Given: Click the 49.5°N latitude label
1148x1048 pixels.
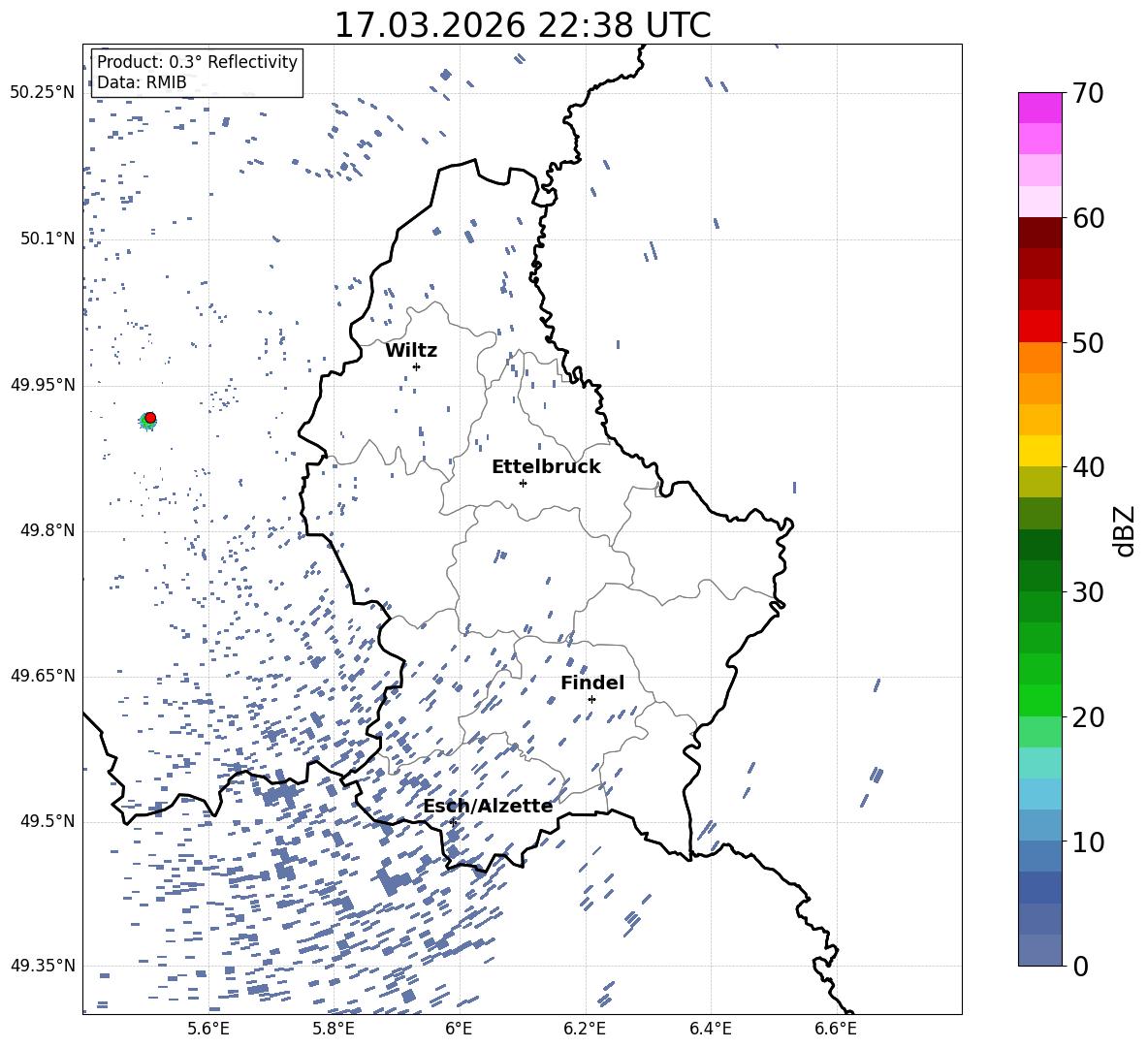Looking at the screenshot, I should tap(48, 821).
